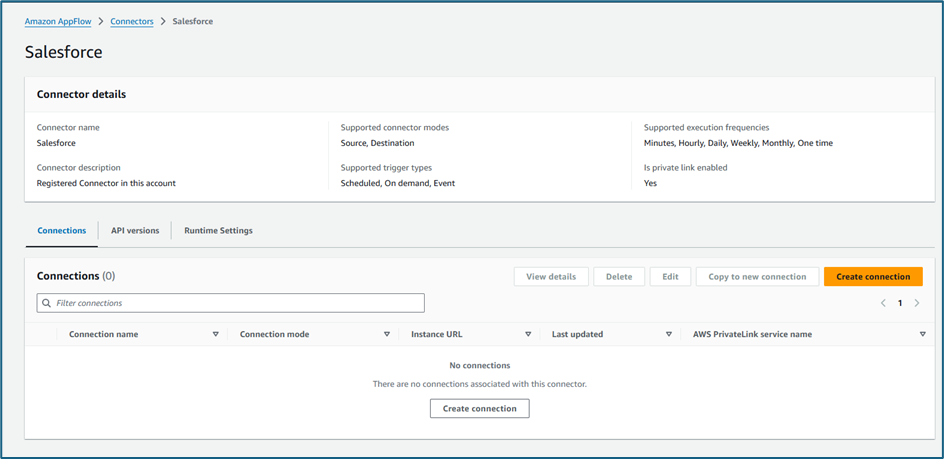944x459 pixels.
Task: Sort by Connection mode column arrow
Action: tap(387, 334)
